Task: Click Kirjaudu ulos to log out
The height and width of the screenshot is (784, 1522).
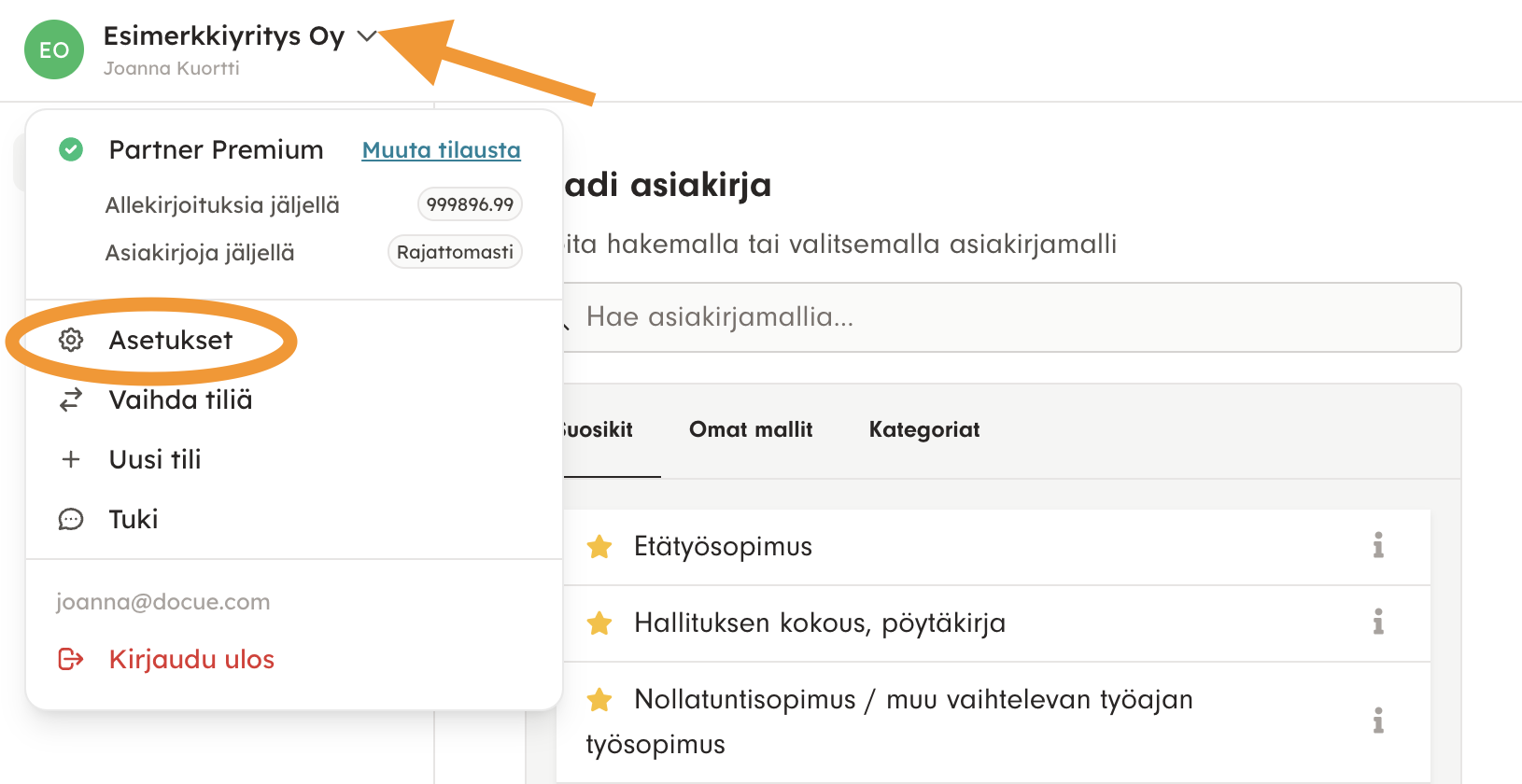Action: pyautogui.click(x=191, y=660)
